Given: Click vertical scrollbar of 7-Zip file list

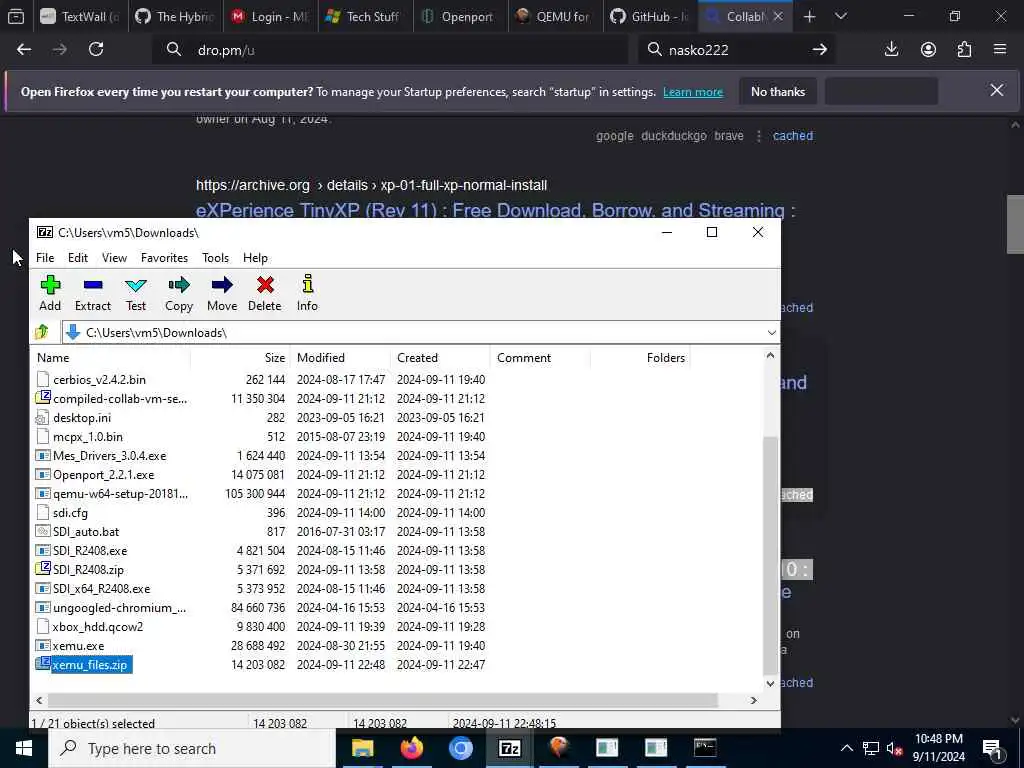Looking at the screenshot, I should point(770,555).
